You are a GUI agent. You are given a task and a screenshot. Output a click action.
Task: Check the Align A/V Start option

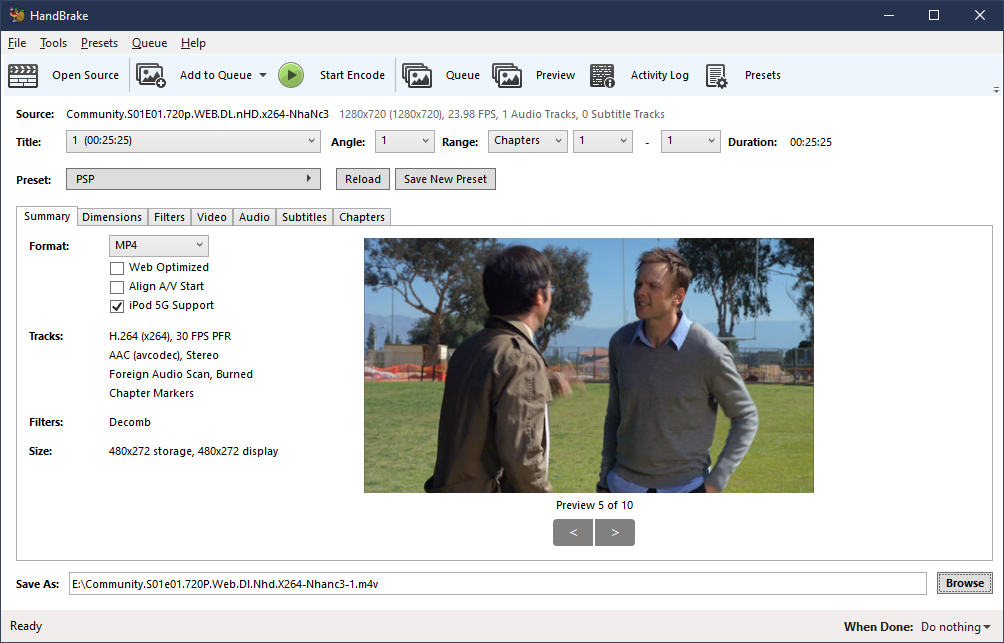coord(117,287)
